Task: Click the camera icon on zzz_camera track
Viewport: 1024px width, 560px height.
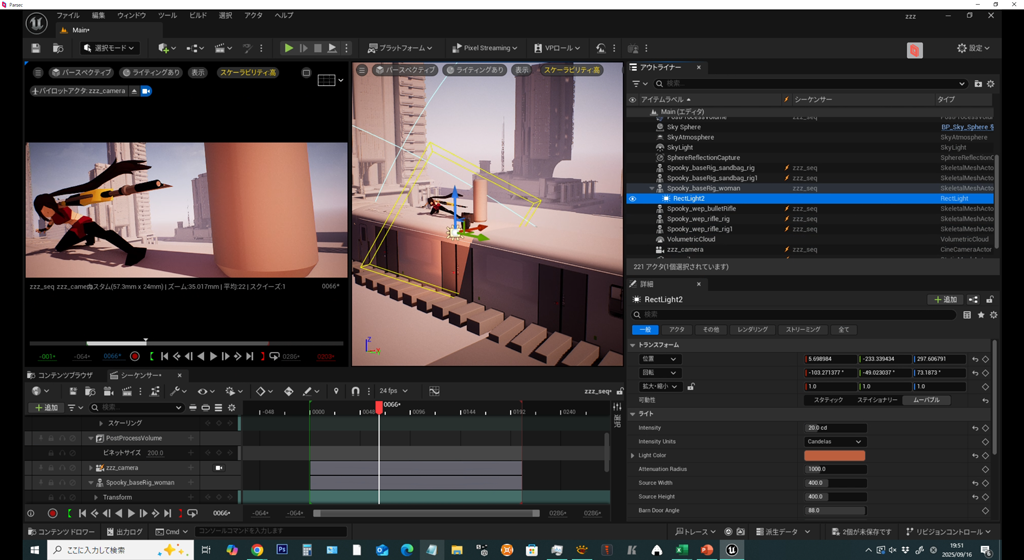Action: click(x=218, y=467)
